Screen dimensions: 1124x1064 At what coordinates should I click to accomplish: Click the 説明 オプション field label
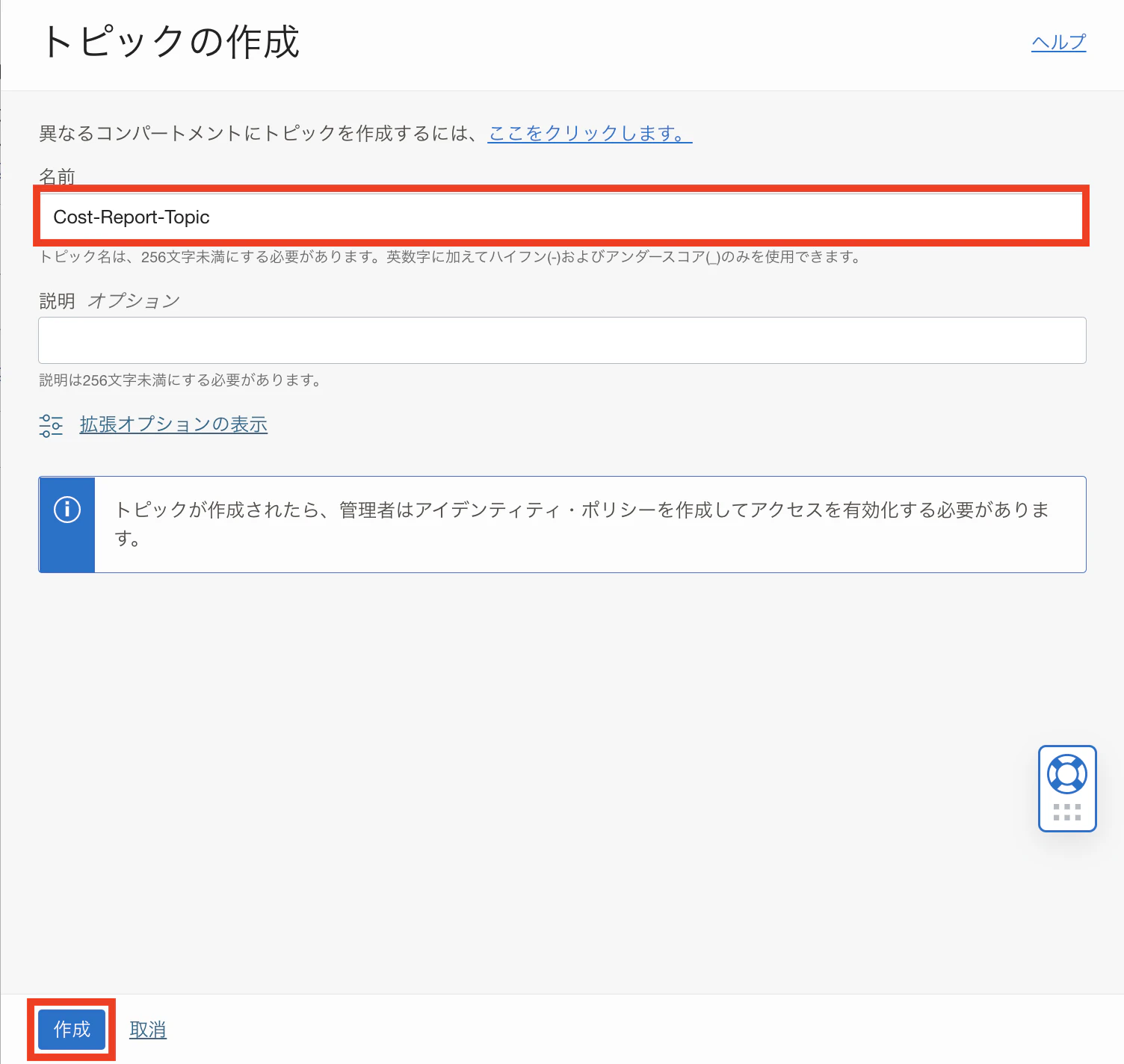(x=109, y=300)
